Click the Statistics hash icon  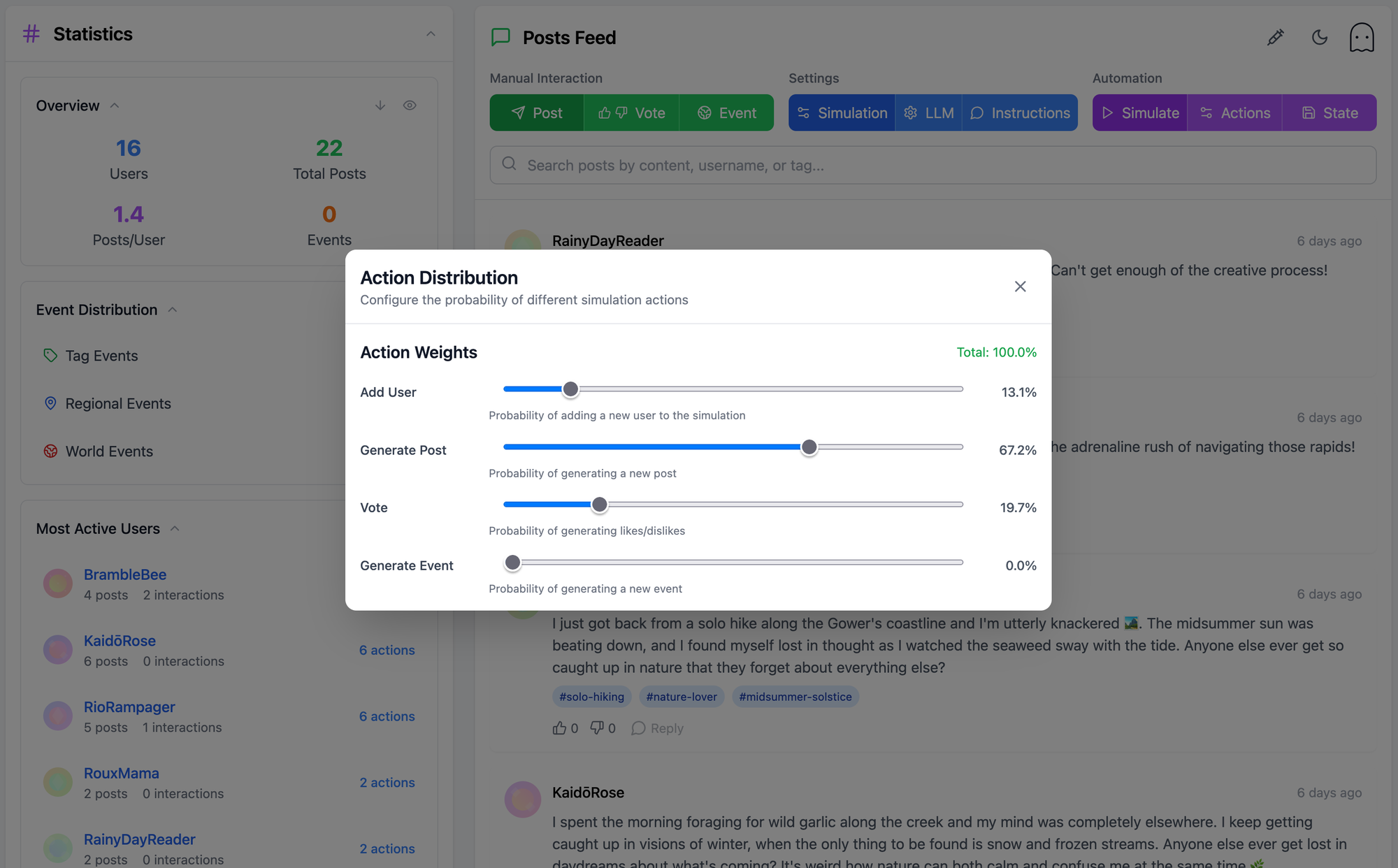(x=31, y=34)
